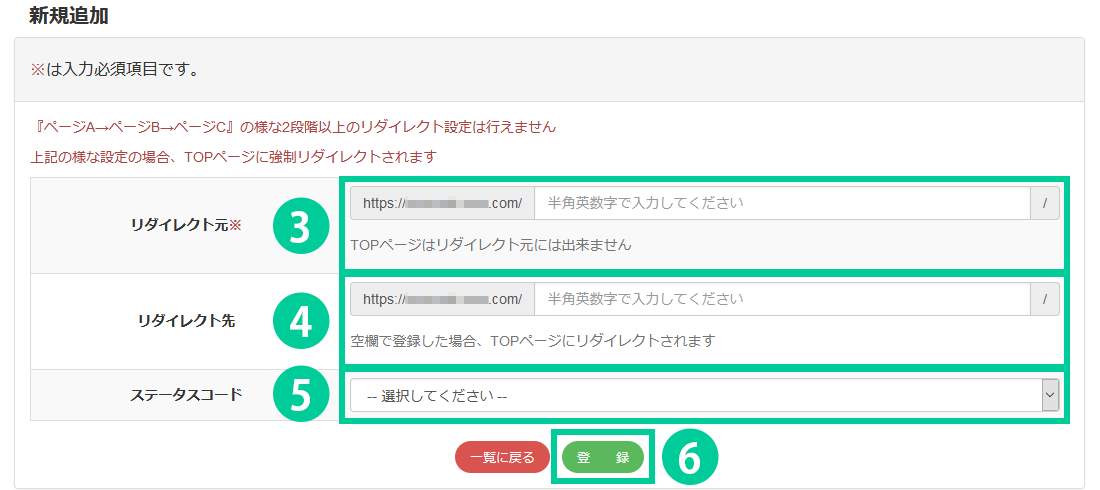Click the 新規追加 page heading
The image size is (1100, 490).
[x=69, y=15]
